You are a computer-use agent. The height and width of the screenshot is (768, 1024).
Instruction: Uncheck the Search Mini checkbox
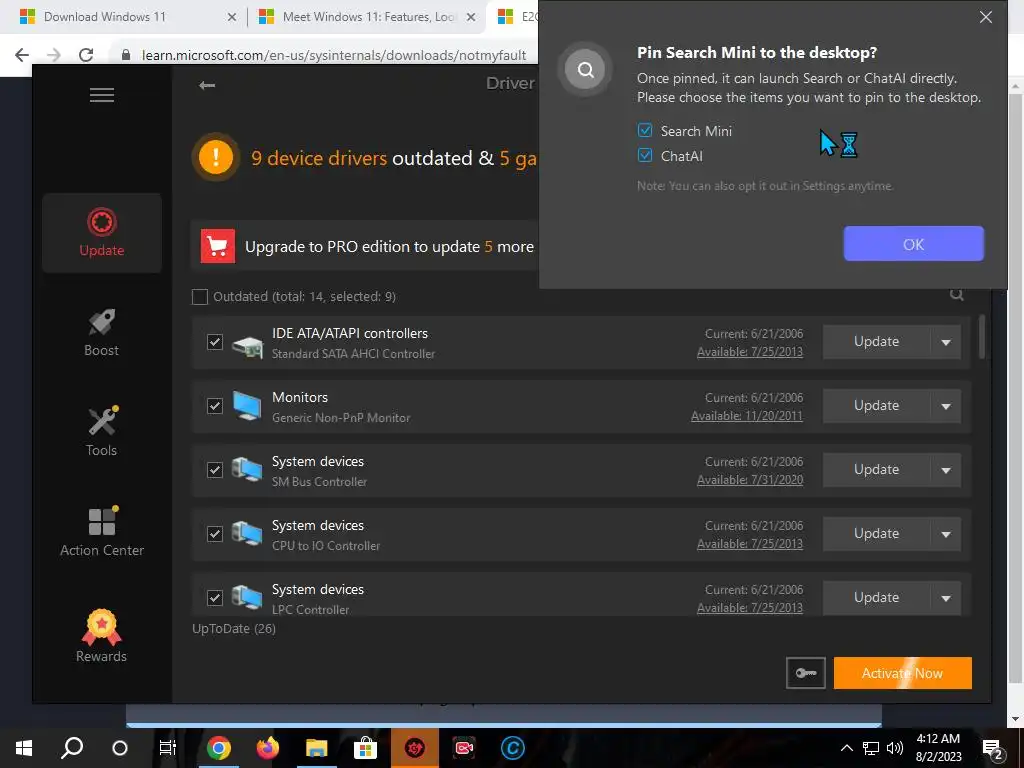645,131
